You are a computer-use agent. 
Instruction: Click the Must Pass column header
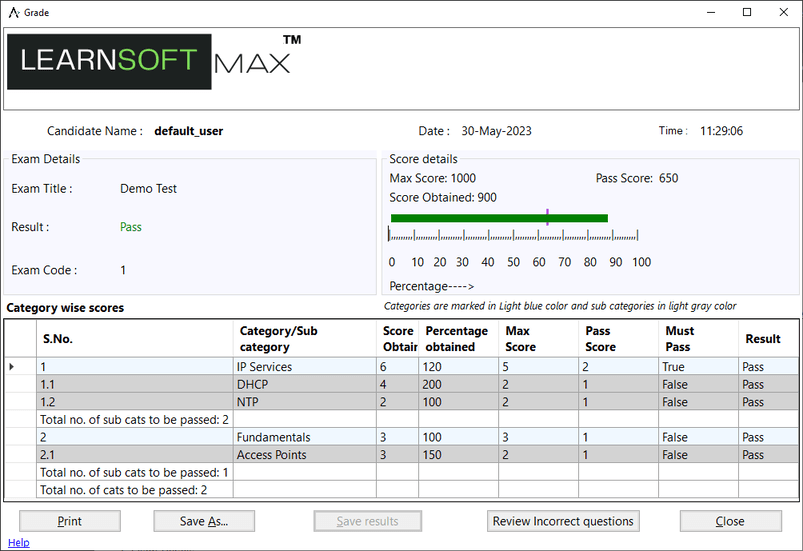coord(697,339)
